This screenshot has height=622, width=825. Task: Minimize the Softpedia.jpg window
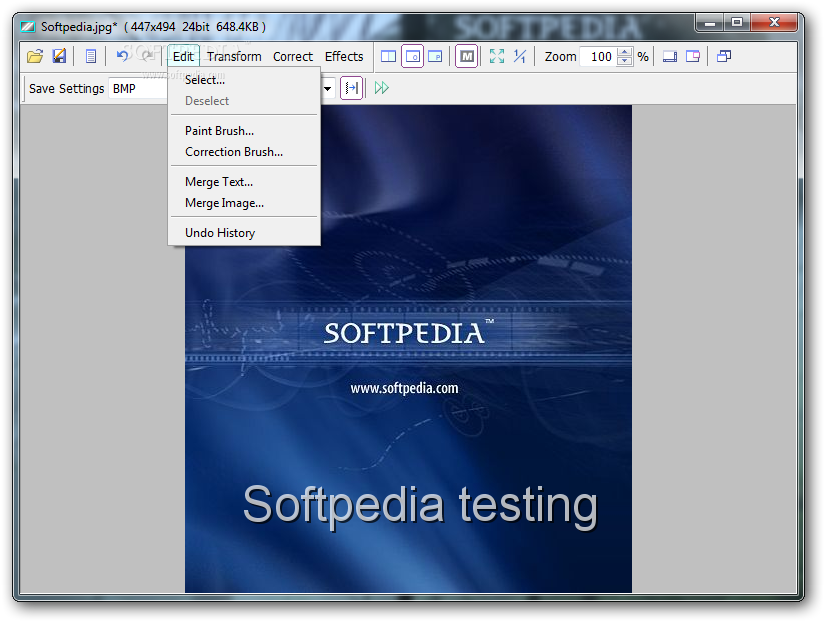pyautogui.click(x=710, y=23)
